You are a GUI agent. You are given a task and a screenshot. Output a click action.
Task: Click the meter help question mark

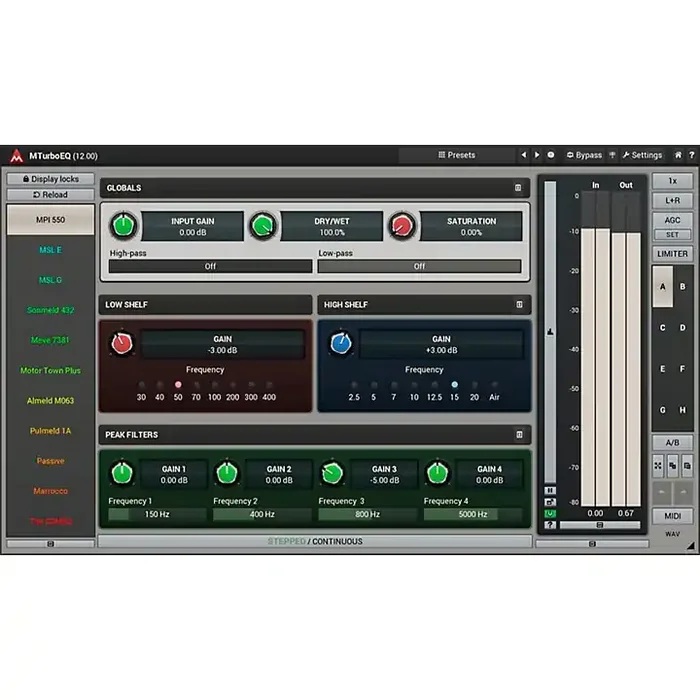550,525
